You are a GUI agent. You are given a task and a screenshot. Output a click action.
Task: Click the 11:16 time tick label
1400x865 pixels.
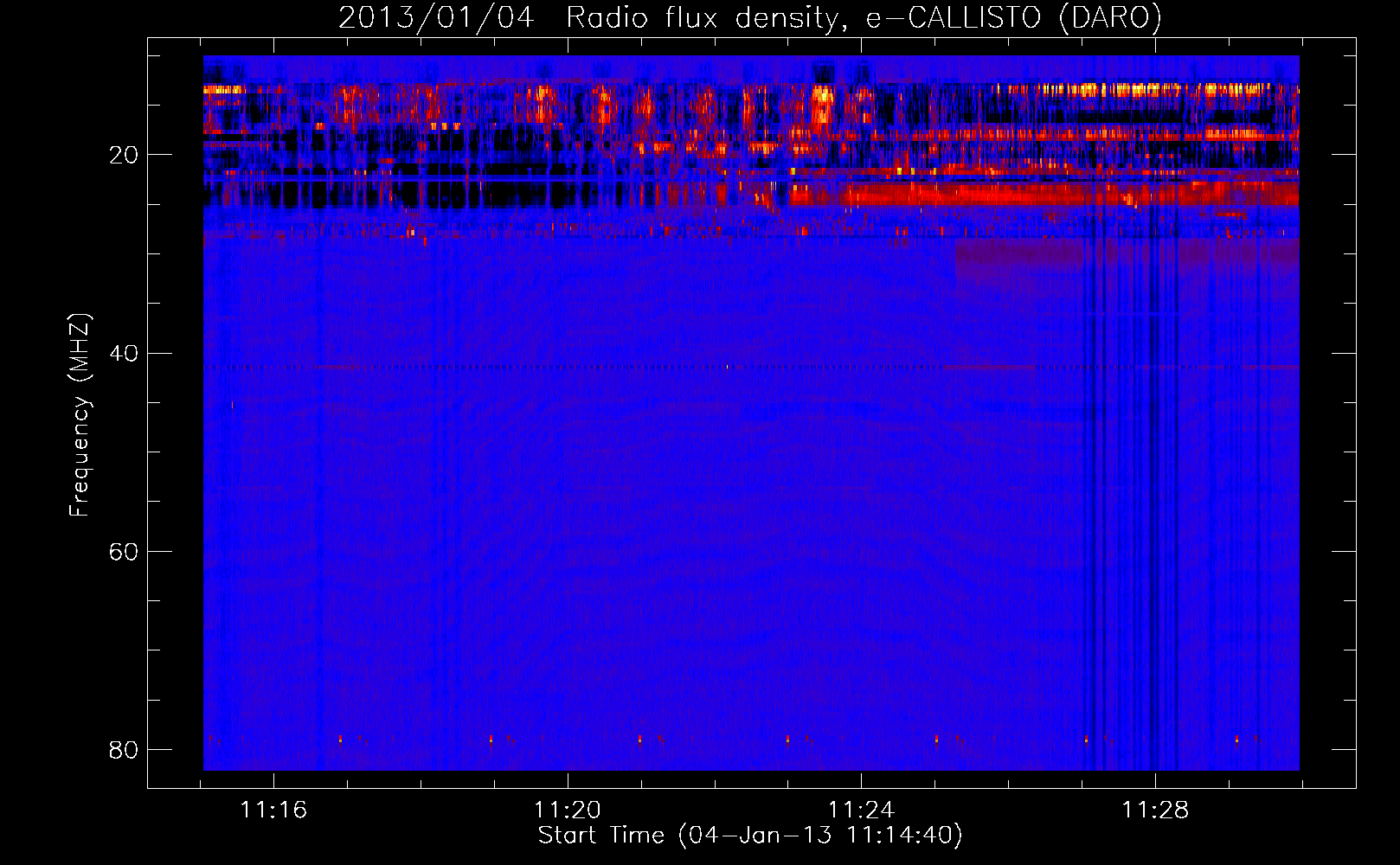(x=273, y=811)
